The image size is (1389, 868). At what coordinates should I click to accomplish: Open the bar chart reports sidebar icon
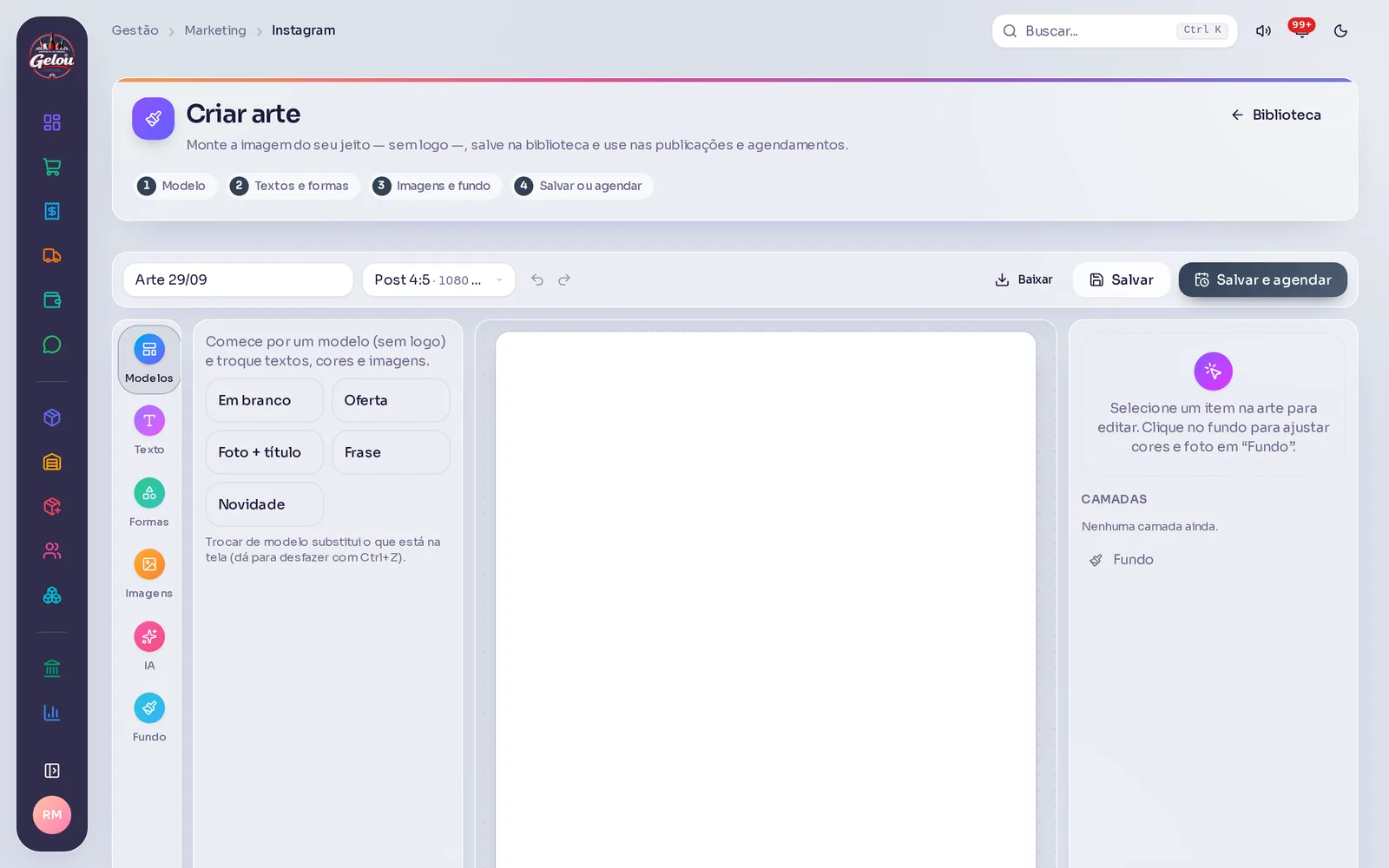pos(52,713)
